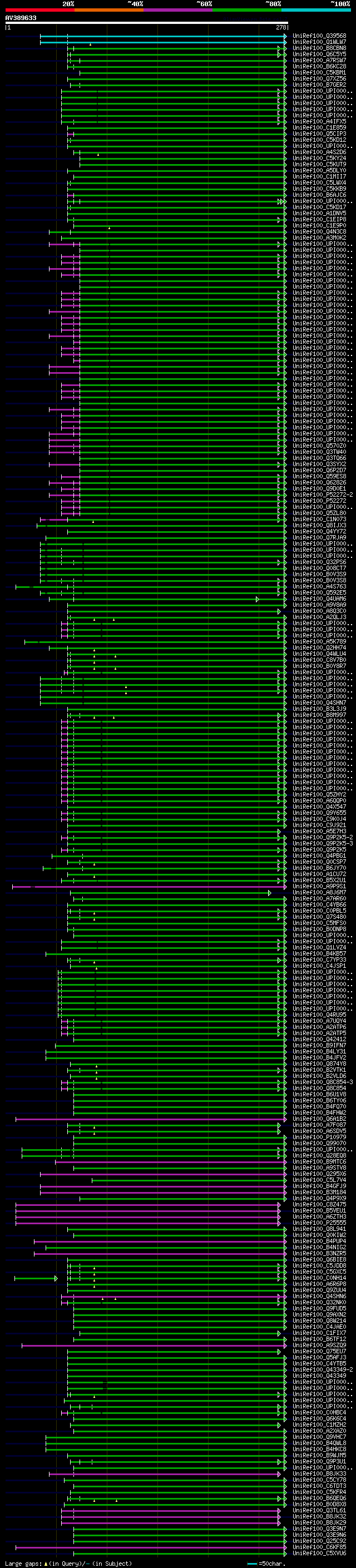Select label UniRef100_B9MTC6
Screen dimensions: 356x1568
319,1161
